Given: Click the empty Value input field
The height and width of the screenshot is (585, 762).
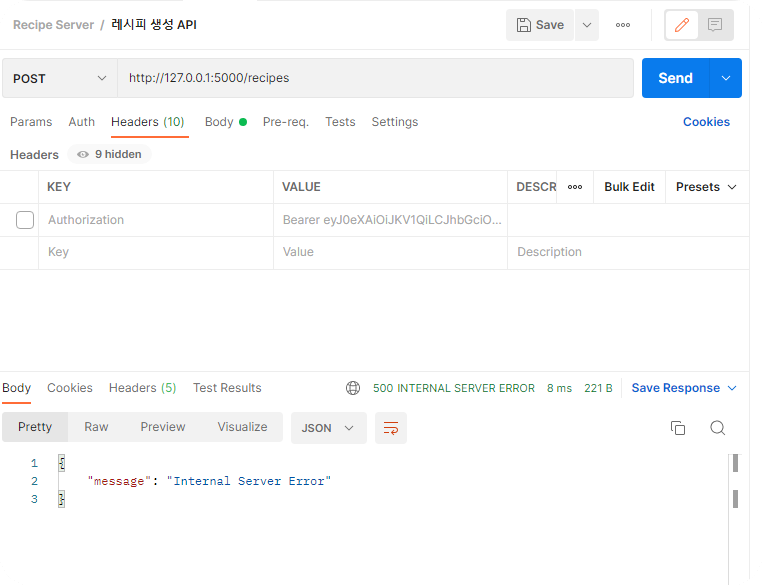Looking at the screenshot, I should (391, 252).
